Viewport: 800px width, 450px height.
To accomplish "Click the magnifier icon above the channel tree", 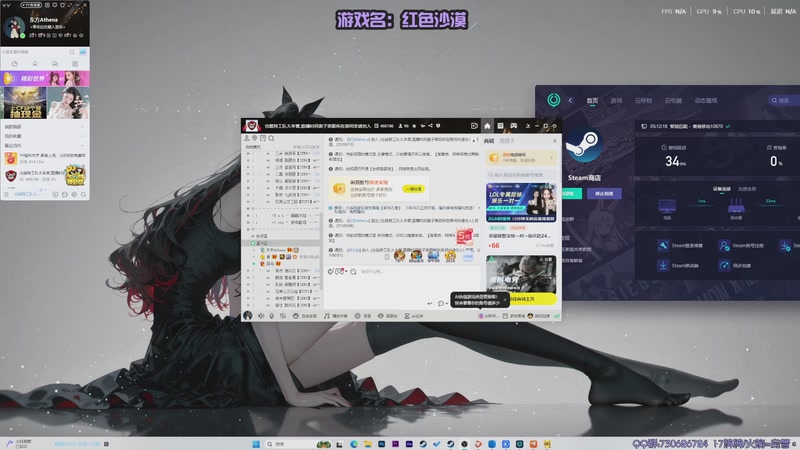I will coord(271,138).
